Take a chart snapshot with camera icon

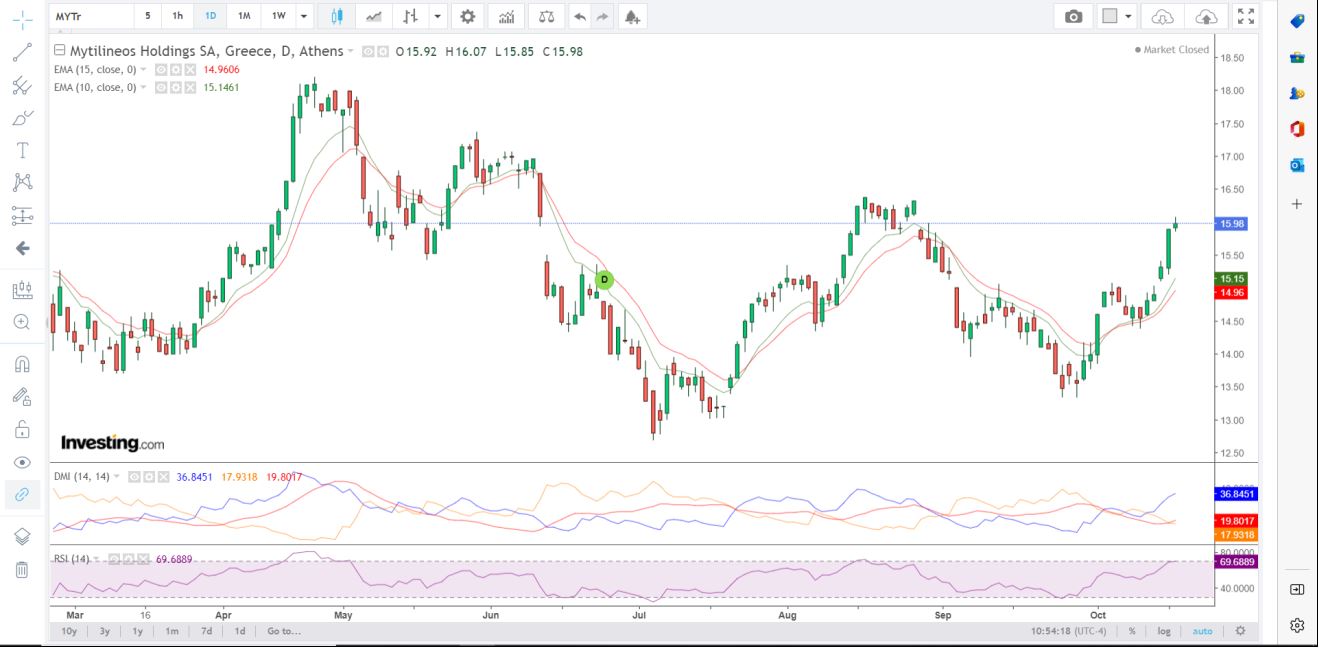tap(1073, 16)
